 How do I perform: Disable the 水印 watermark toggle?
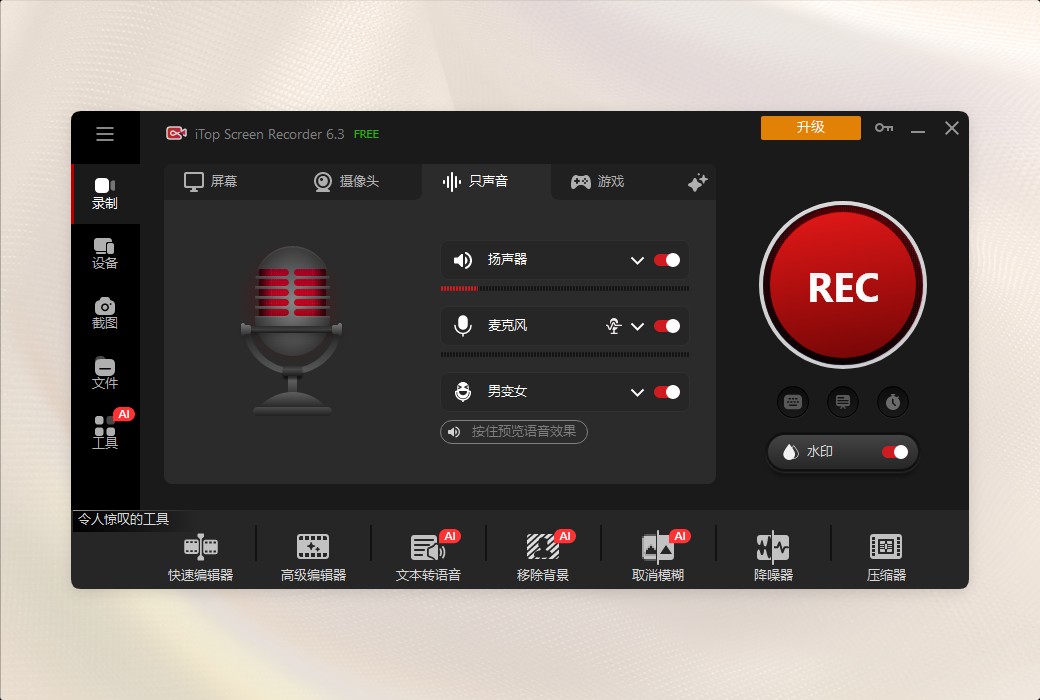point(897,452)
